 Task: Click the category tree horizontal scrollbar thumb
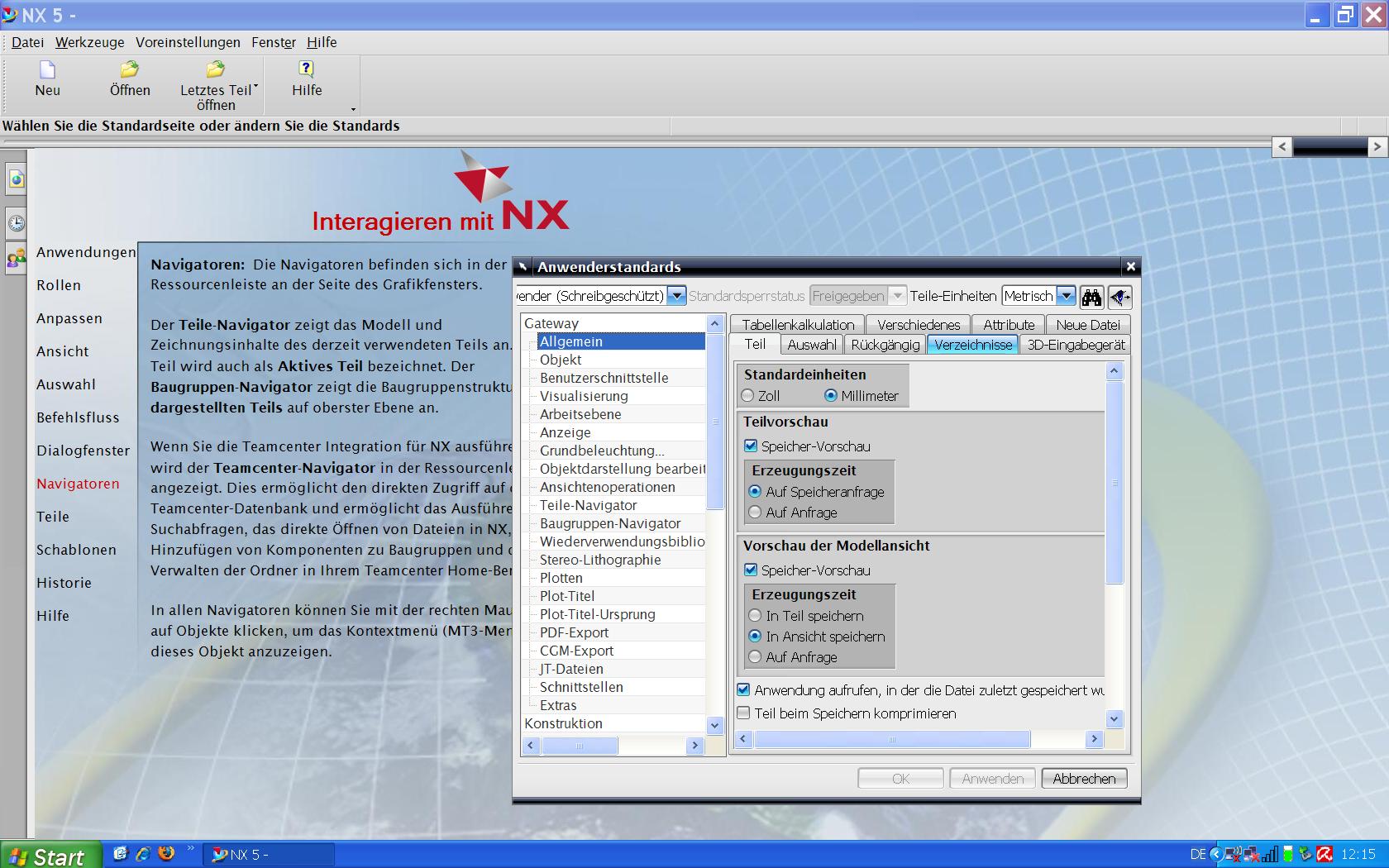579,746
